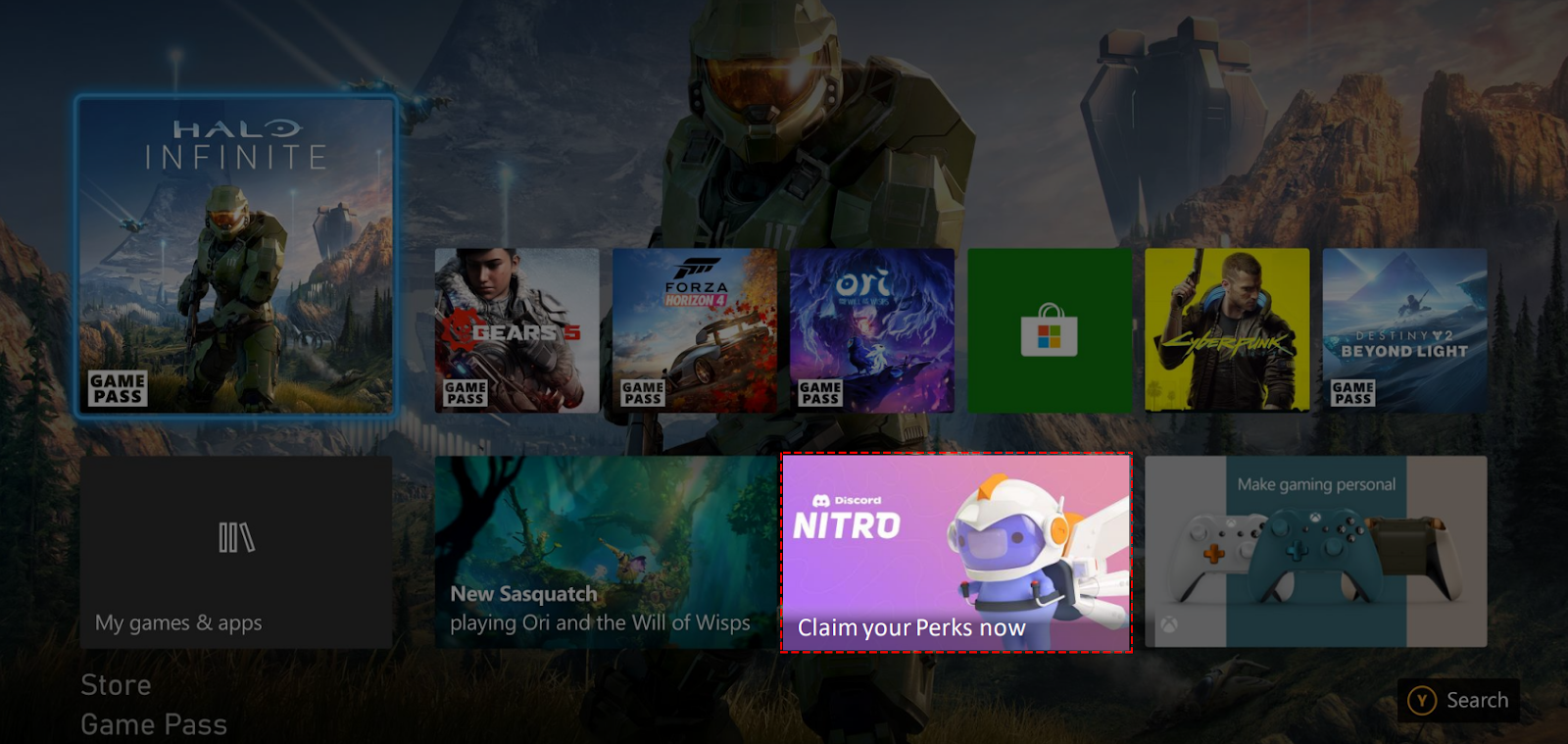Open Discord Nitro perks banner
The height and width of the screenshot is (744, 1568).
[956, 553]
